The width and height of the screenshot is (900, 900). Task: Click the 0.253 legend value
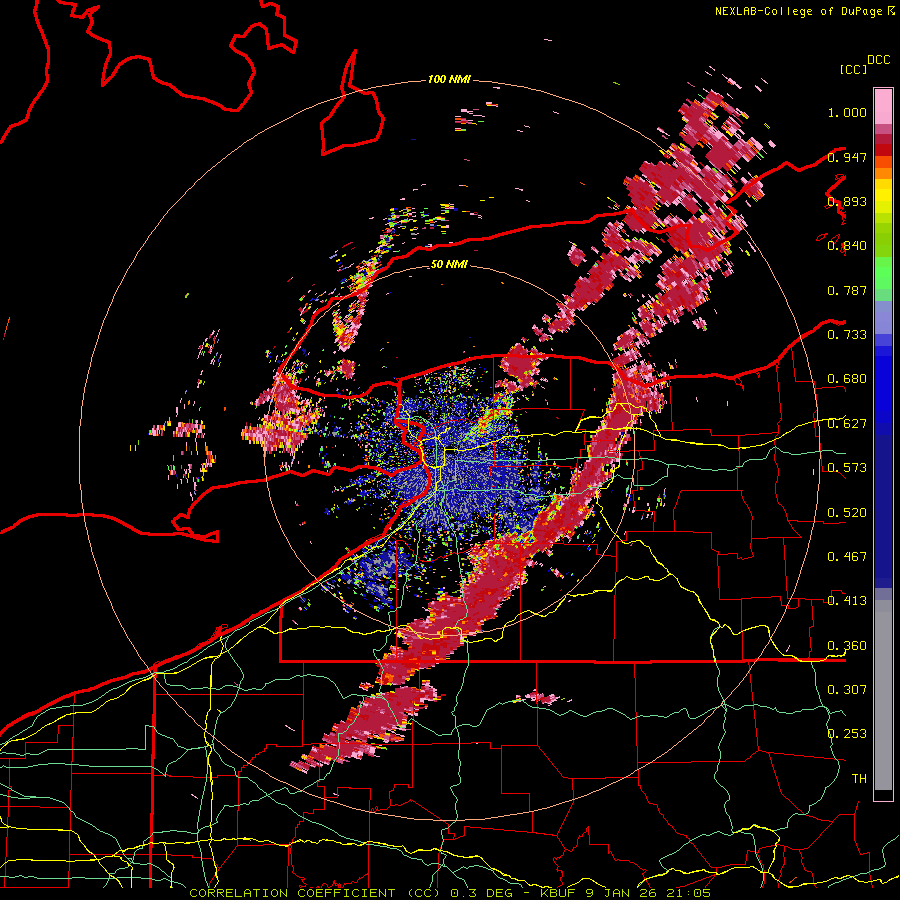click(x=847, y=734)
